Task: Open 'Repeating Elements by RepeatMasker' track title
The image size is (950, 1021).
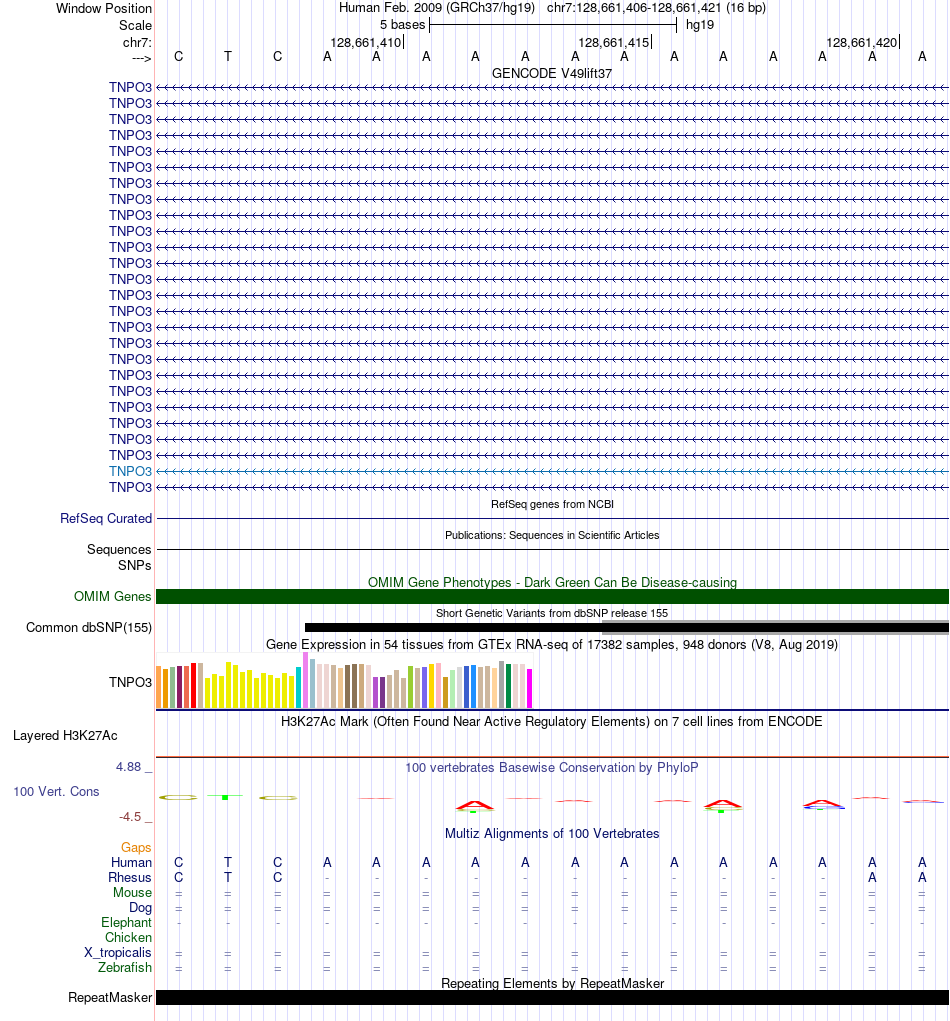Action: [552, 983]
